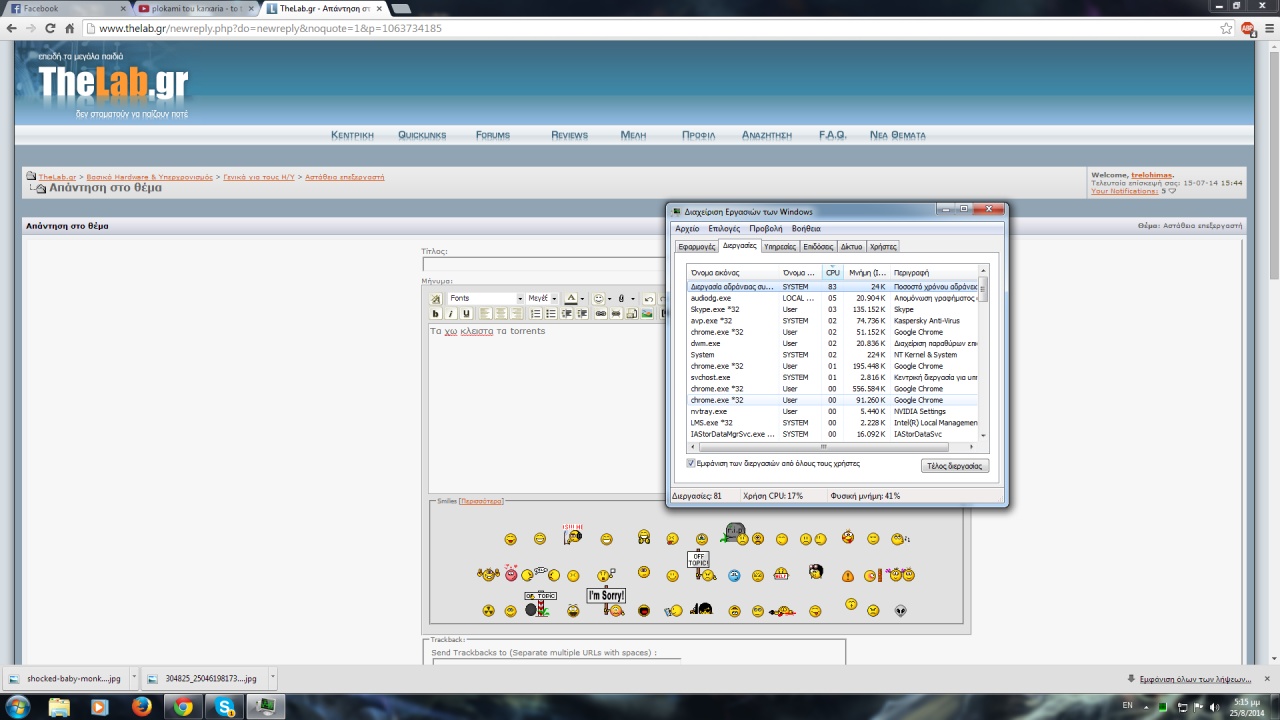The image size is (1280, 720).
Task: Switch to the Εφαρμογές tab
Action: [696, 246]
